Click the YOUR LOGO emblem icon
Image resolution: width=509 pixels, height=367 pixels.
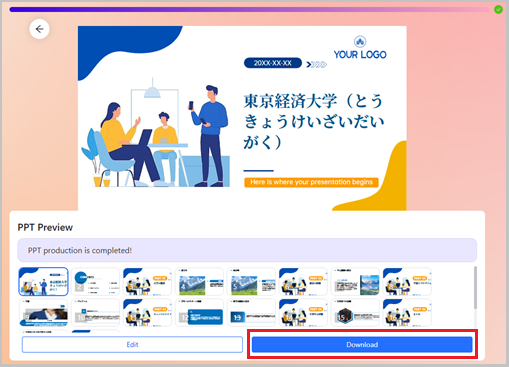point(360,42)
